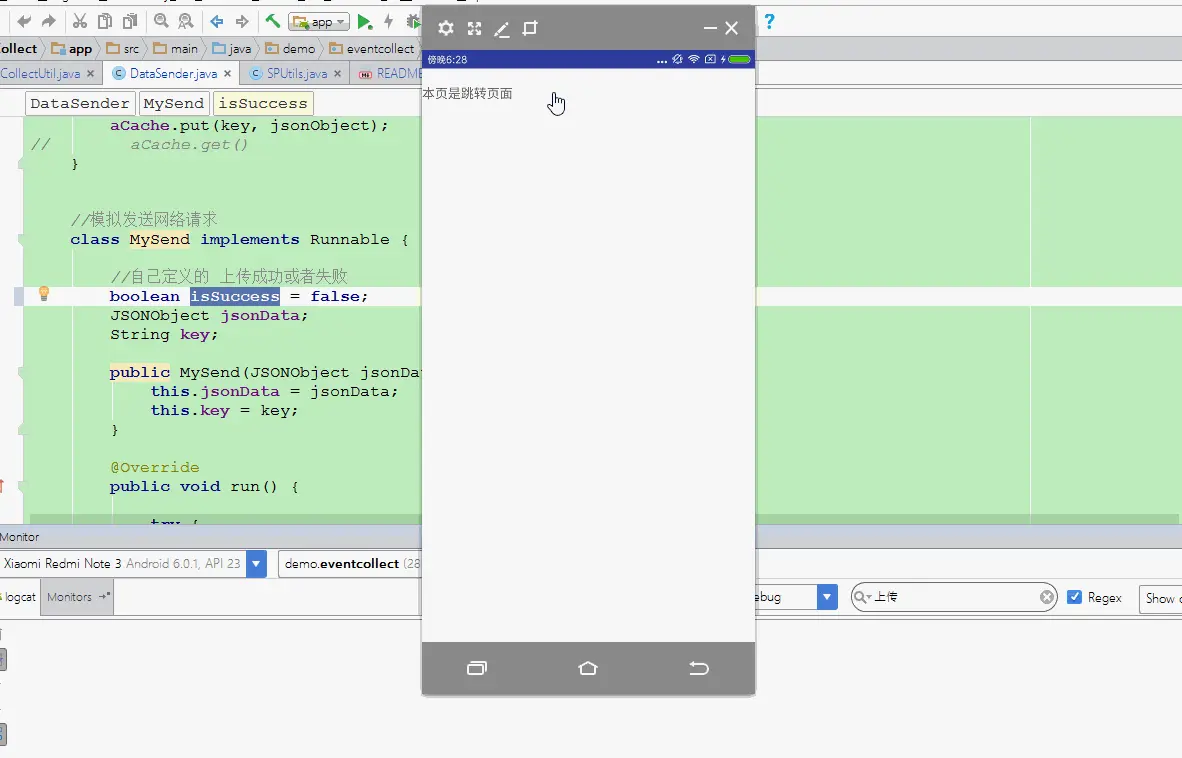Build the project with the green hammer
The image size is (1182, 758).
[273, 21]
